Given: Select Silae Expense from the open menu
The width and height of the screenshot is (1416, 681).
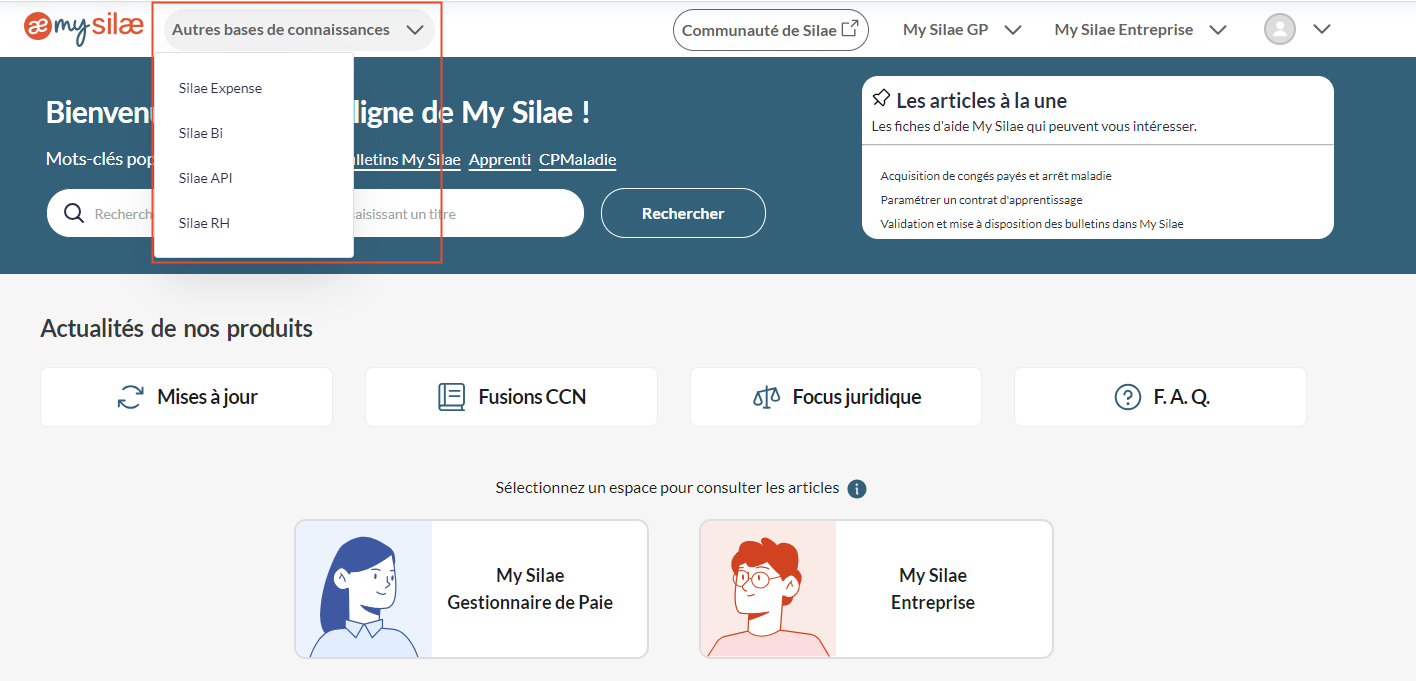Looking at the screenshot, I should (220, 88).
